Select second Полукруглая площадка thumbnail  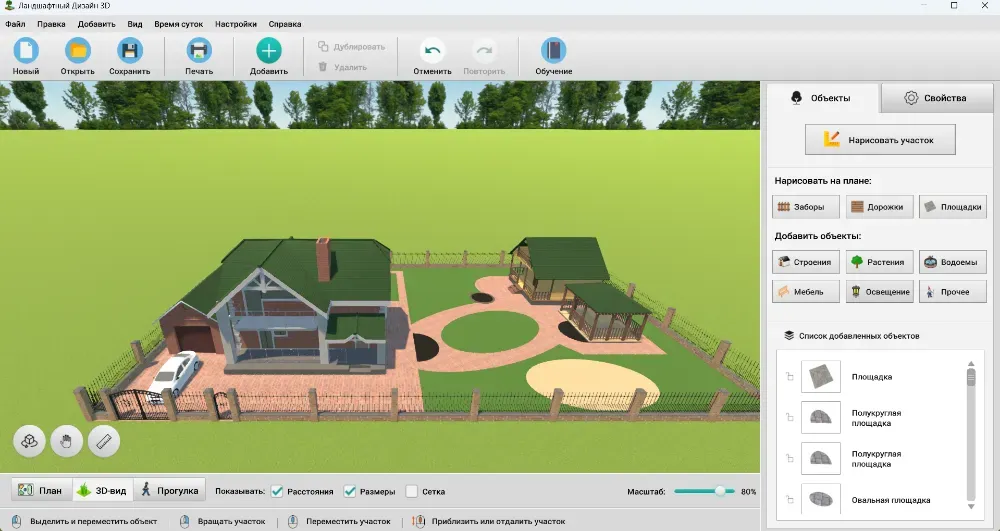tap(821, 458)
